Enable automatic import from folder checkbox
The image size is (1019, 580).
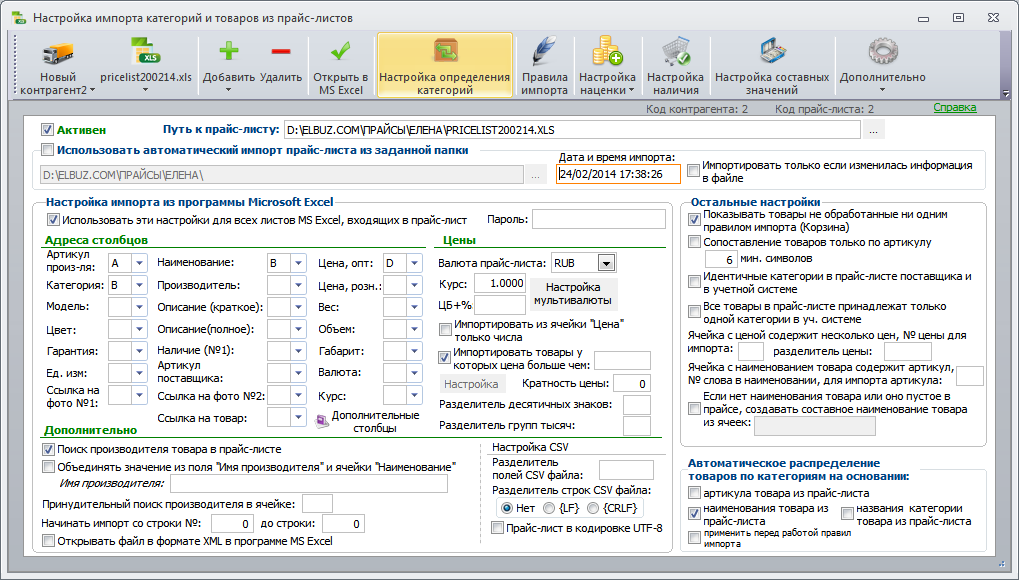pos(47,150)
